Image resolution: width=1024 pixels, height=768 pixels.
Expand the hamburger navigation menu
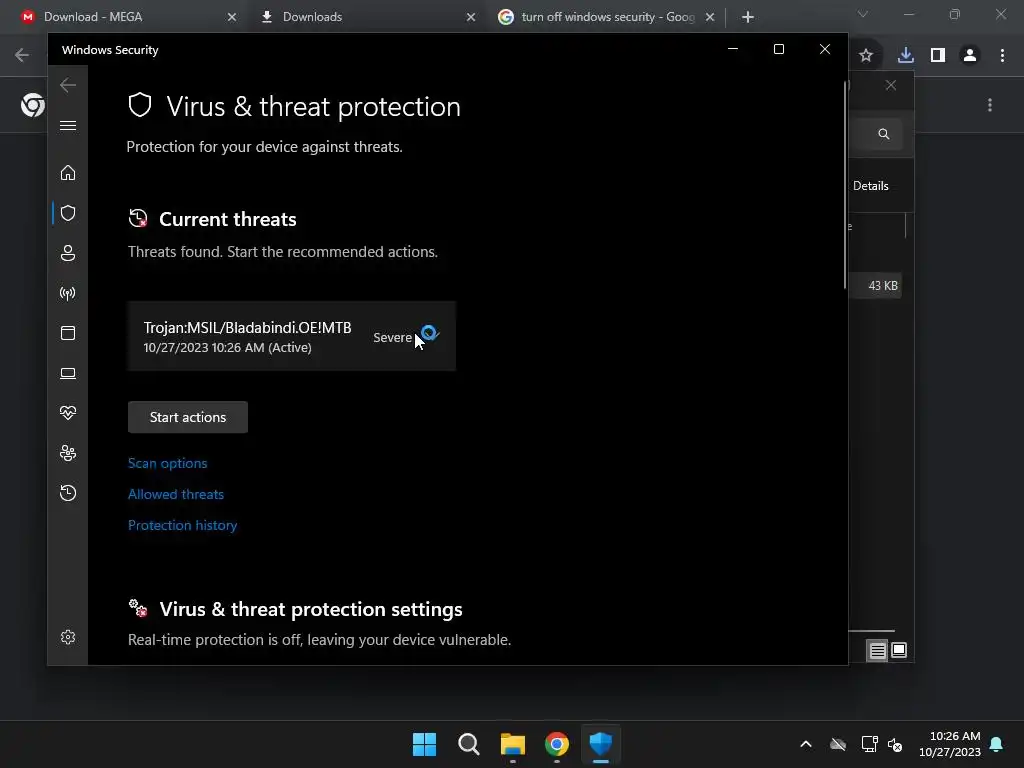68,125
